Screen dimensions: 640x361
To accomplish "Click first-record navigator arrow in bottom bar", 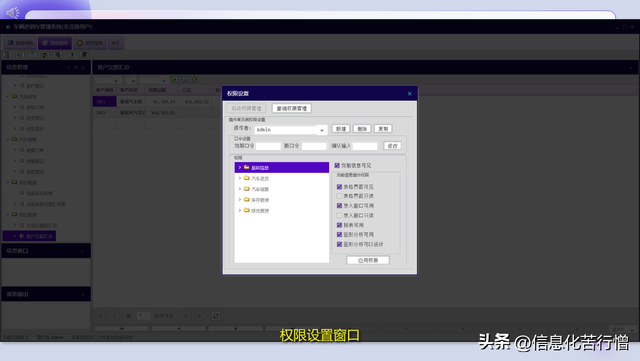I will click(122, 328).
